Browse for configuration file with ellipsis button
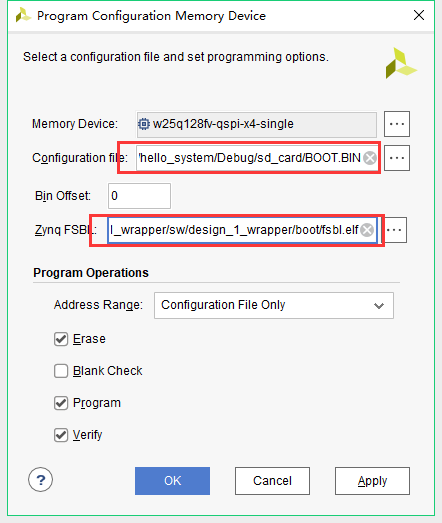The height and width of the screenshot is (523, 442). 397,158
